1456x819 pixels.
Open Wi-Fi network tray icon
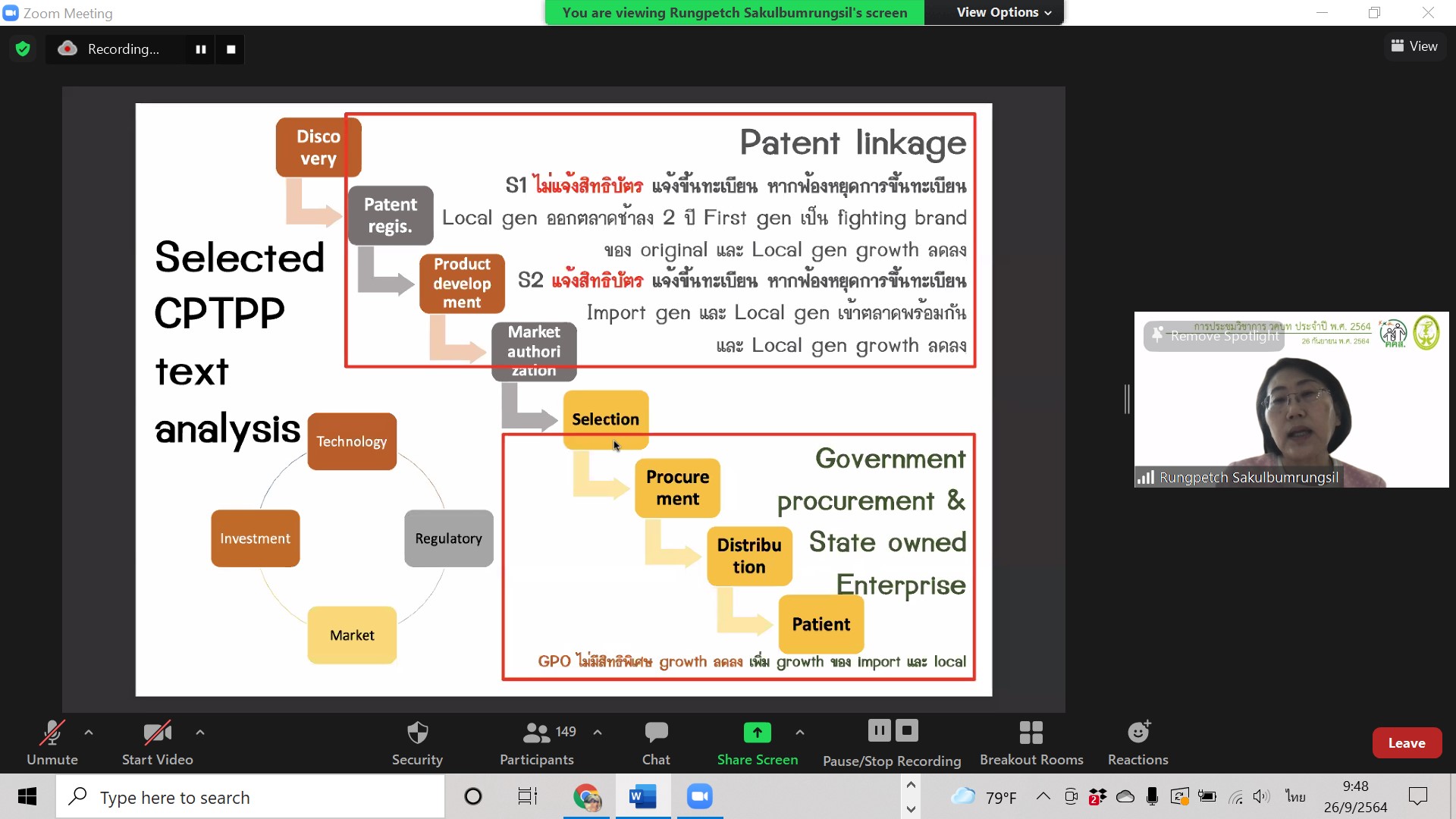tap(1236, 796)
